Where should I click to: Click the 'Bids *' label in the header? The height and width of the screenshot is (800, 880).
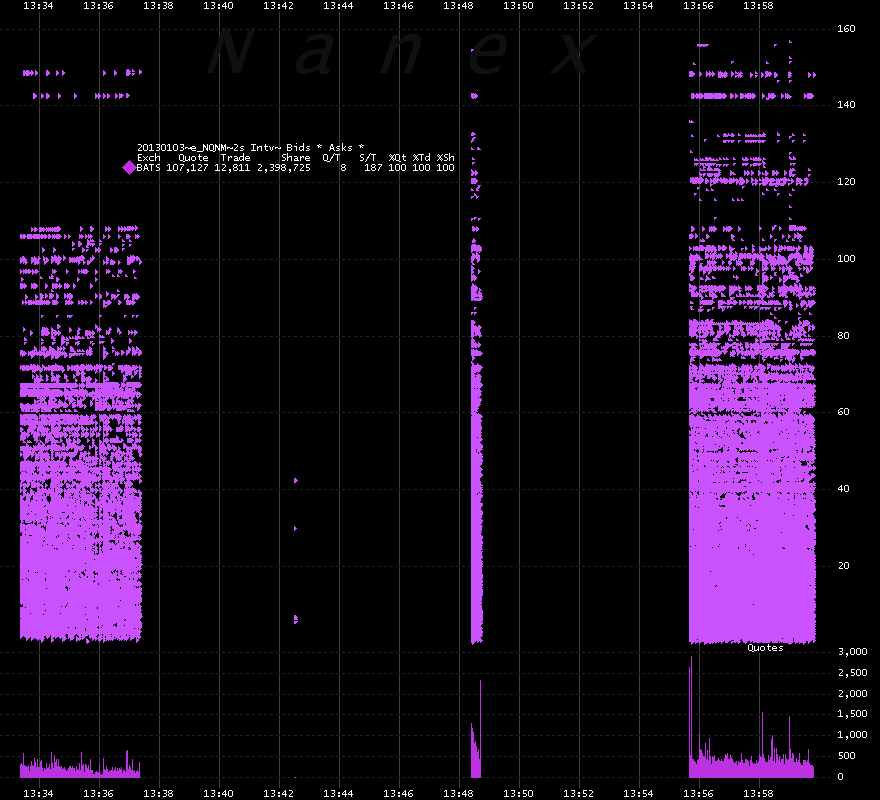(x=304, y=148)
